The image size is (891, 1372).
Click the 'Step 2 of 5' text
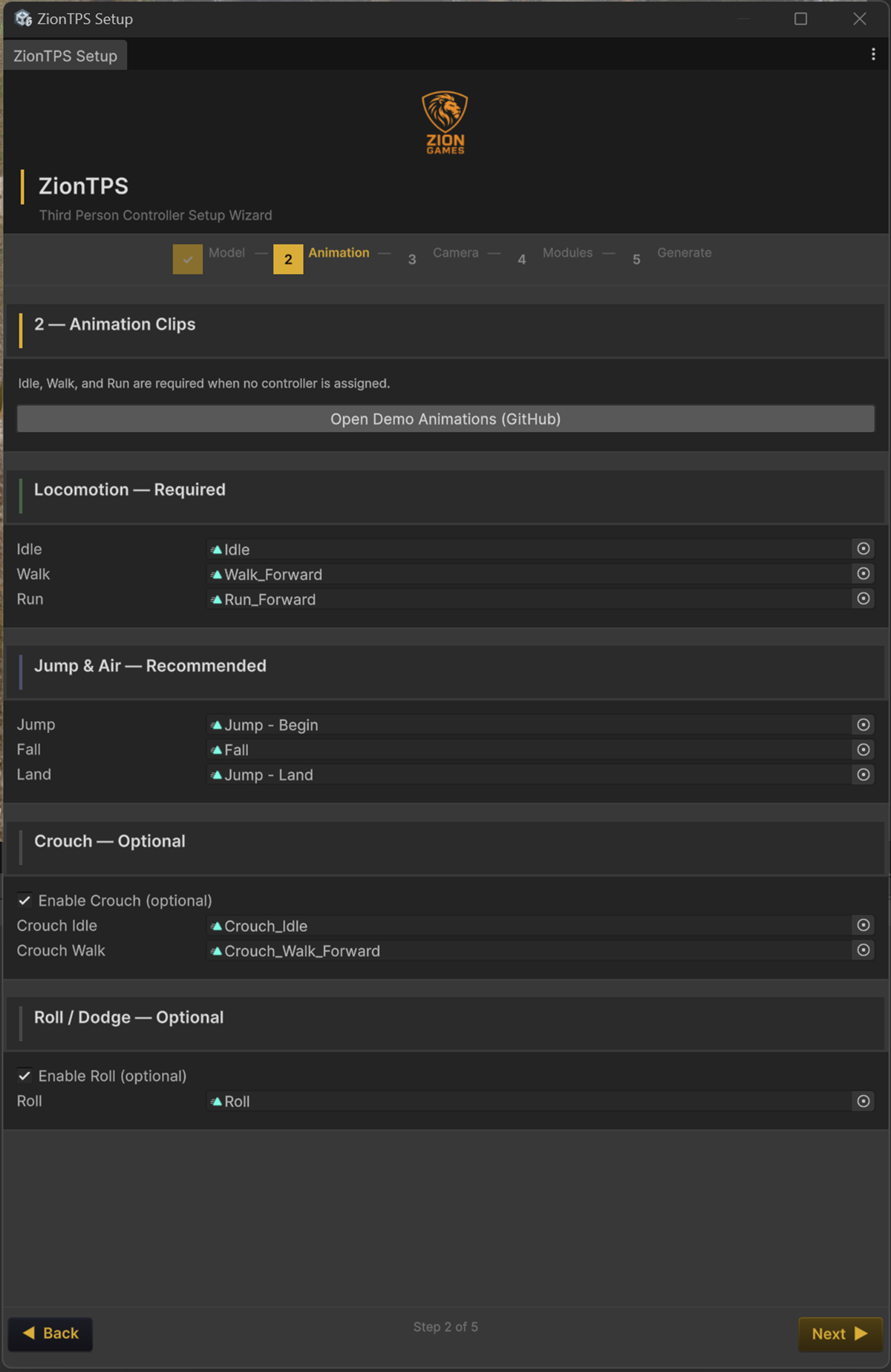pos(446,1327)
